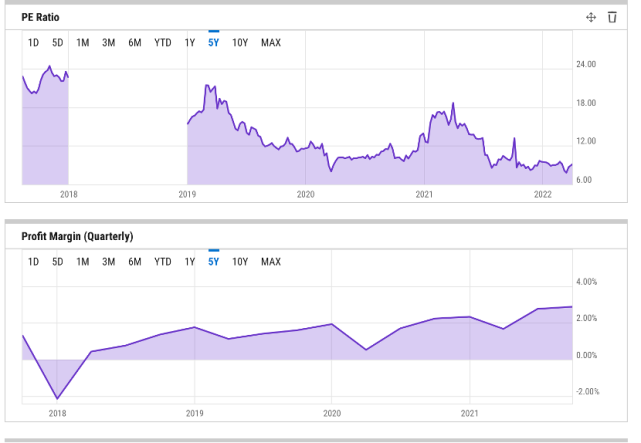
Task: Click the PE Ratio chart title
Action: [x=43, y=17]
